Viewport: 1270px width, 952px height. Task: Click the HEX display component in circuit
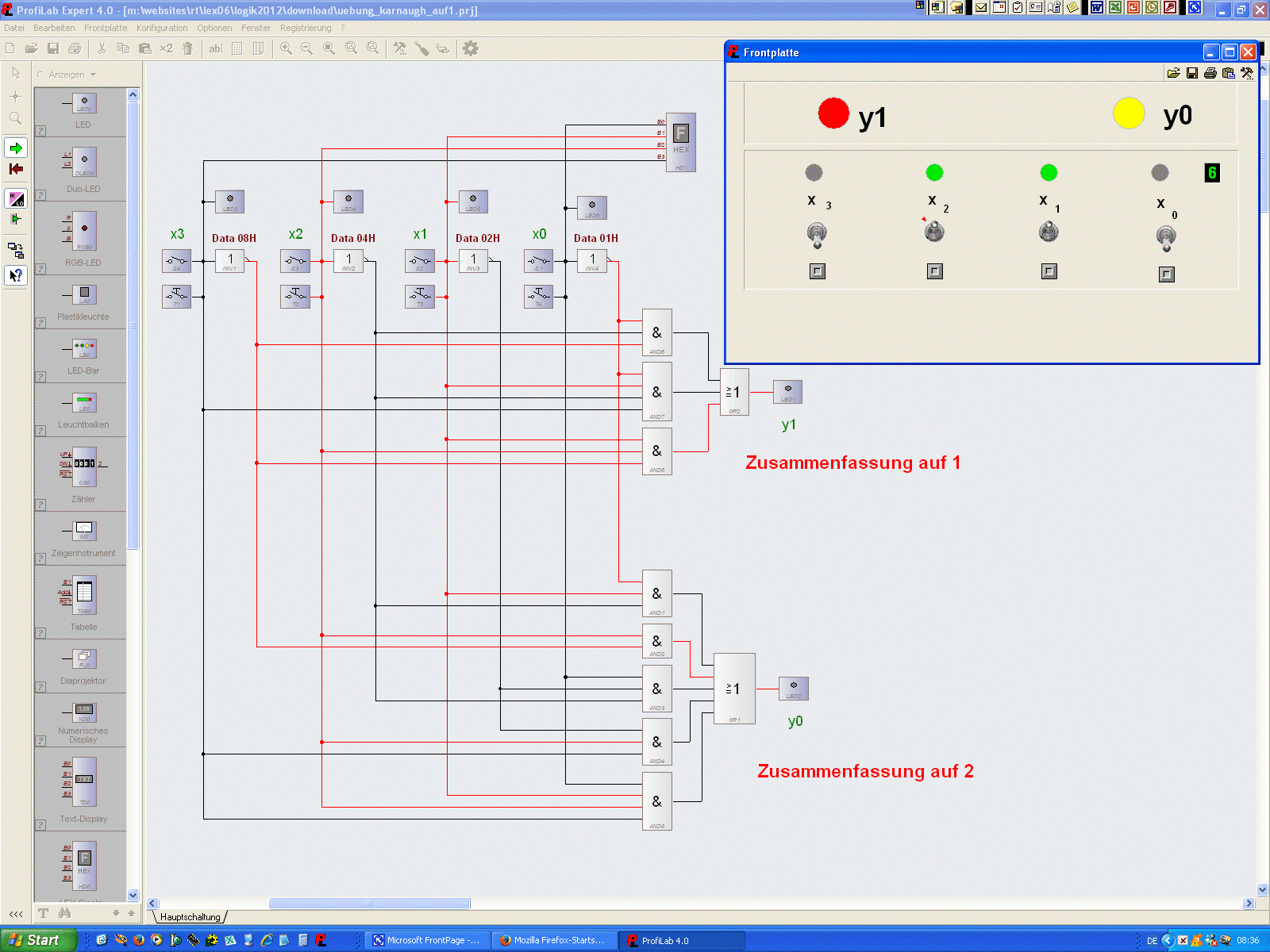681,142
